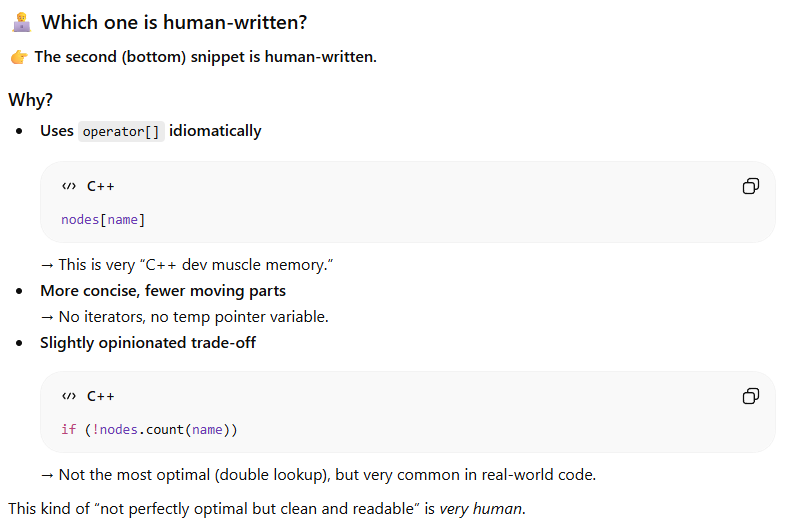Click the nodes[name] code line
The width and height of the screenshot is (800, 526).
coord(103,219)
